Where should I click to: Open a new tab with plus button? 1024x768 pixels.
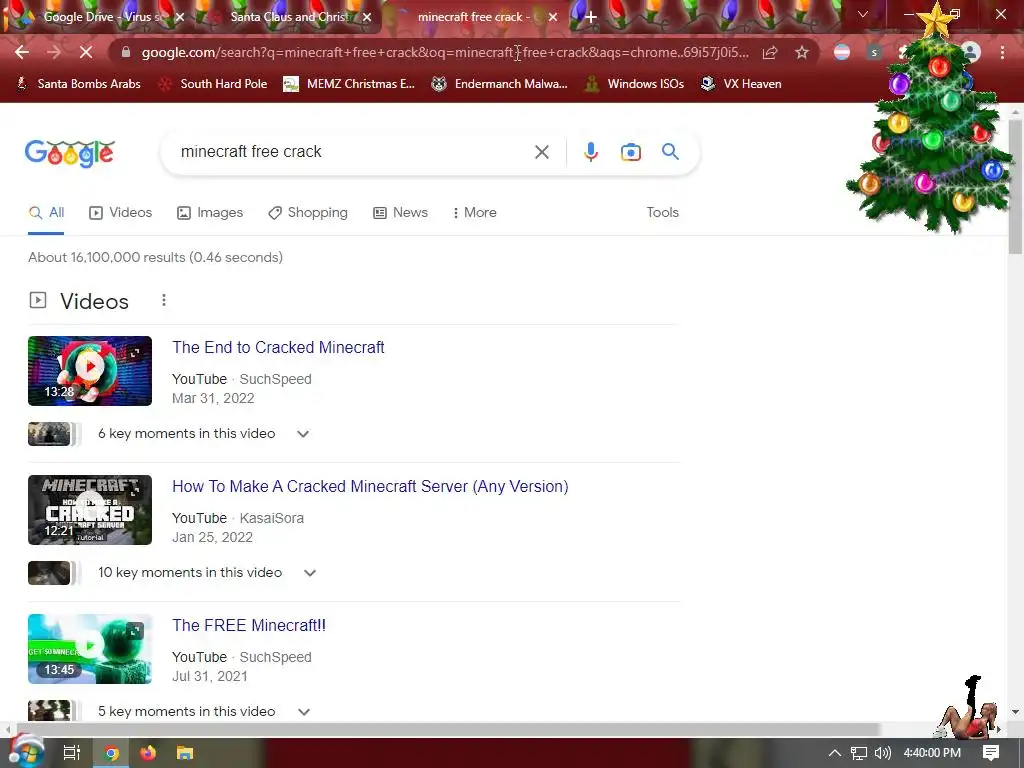pyautogui.click(x=590, y=17)
